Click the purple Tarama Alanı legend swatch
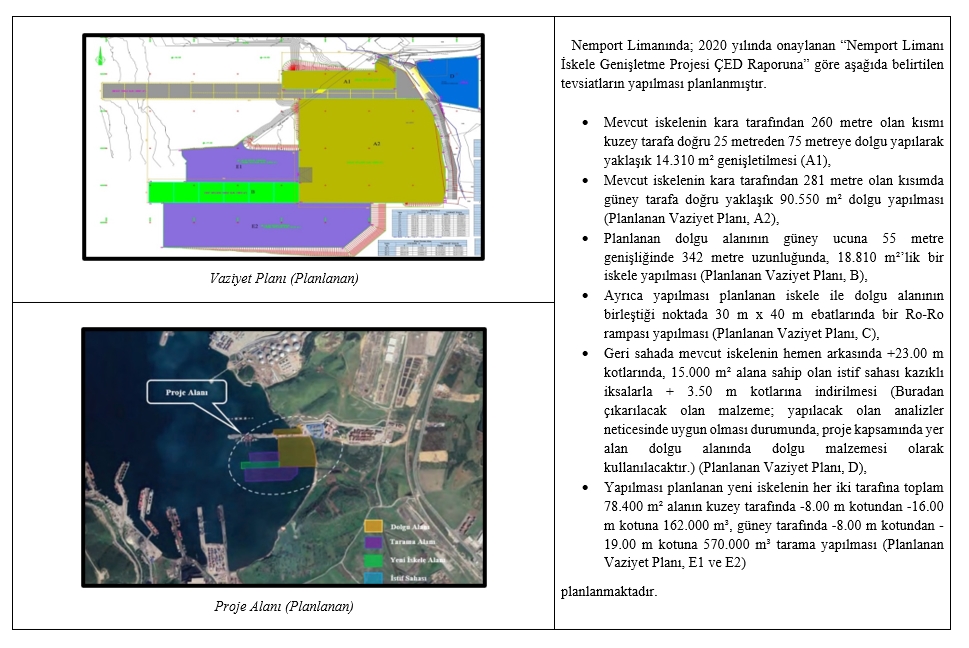This screenshot has width=969, height=648. click(x=374, y=542)
